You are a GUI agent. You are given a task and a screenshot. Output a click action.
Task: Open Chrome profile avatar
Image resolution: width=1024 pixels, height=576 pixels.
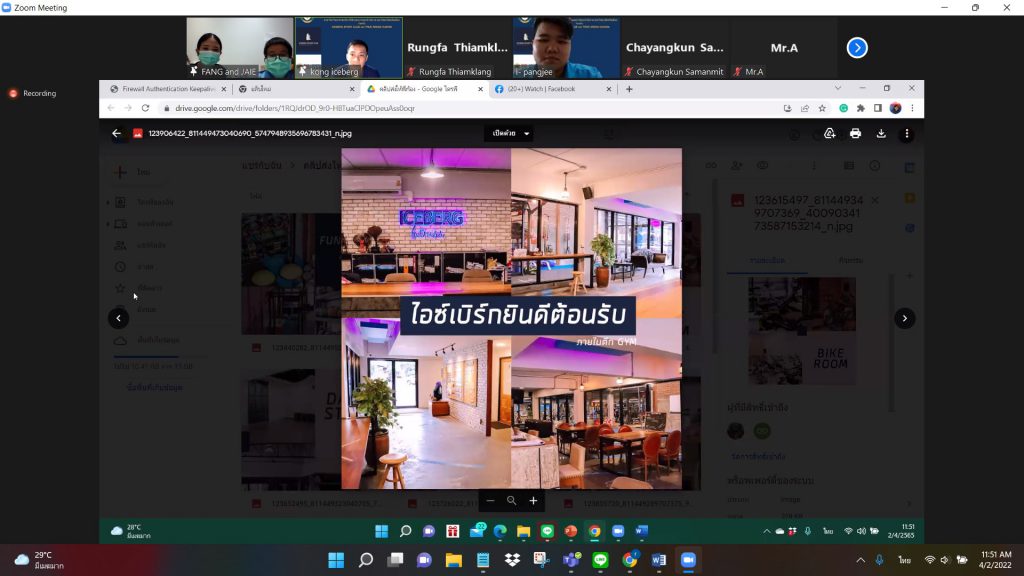point(895,108)
